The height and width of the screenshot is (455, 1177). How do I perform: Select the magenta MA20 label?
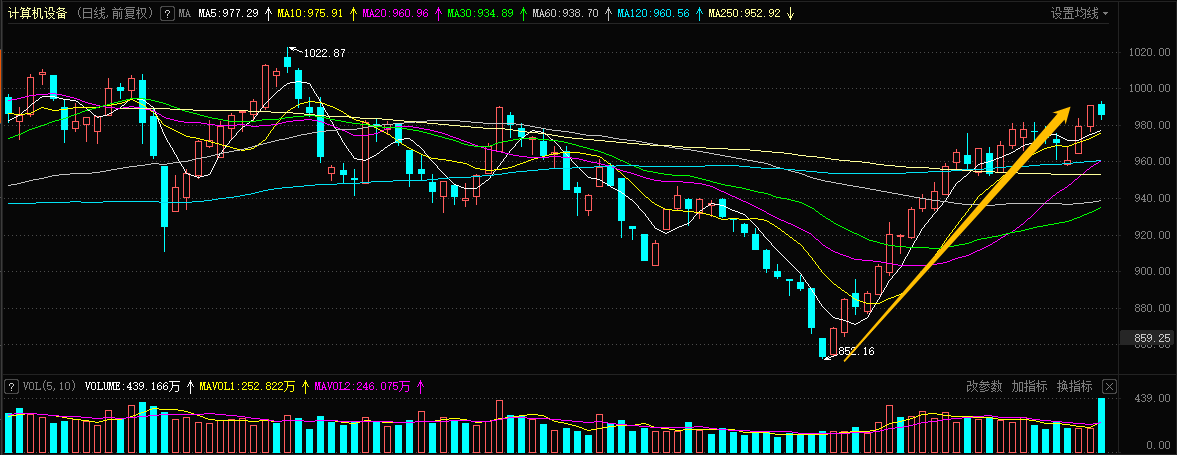[394, 14]
